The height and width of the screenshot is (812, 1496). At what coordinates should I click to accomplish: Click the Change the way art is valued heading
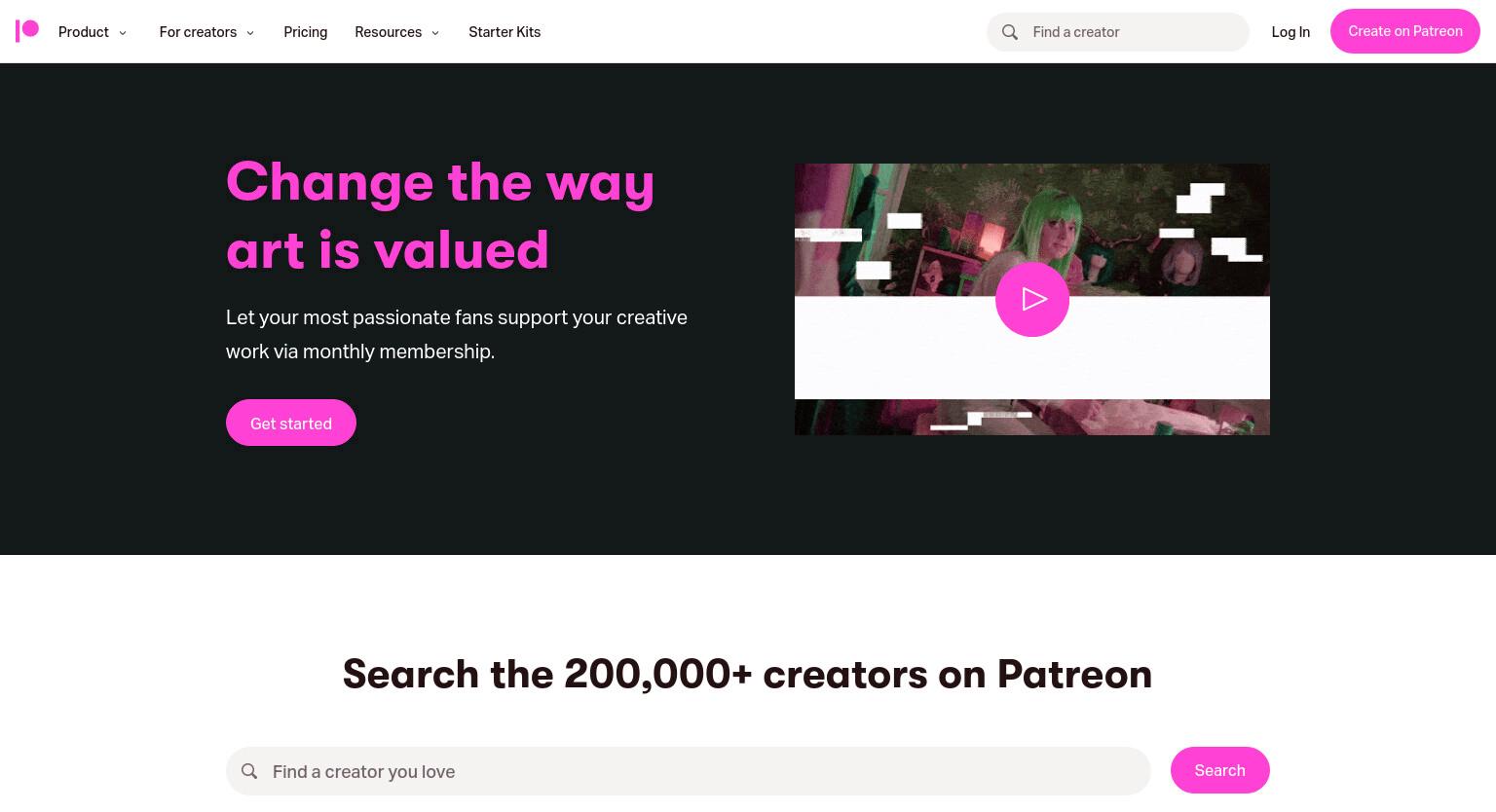click(x=440, y=215)
